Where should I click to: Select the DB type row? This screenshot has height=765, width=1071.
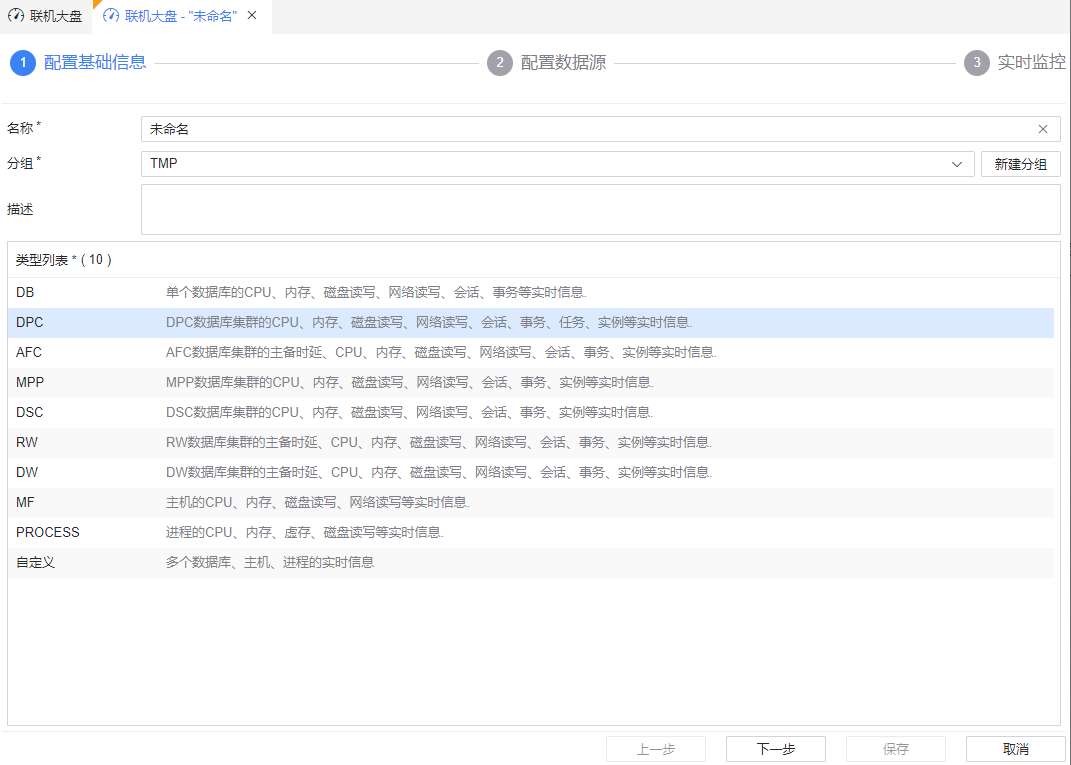(x=531, y=292)
